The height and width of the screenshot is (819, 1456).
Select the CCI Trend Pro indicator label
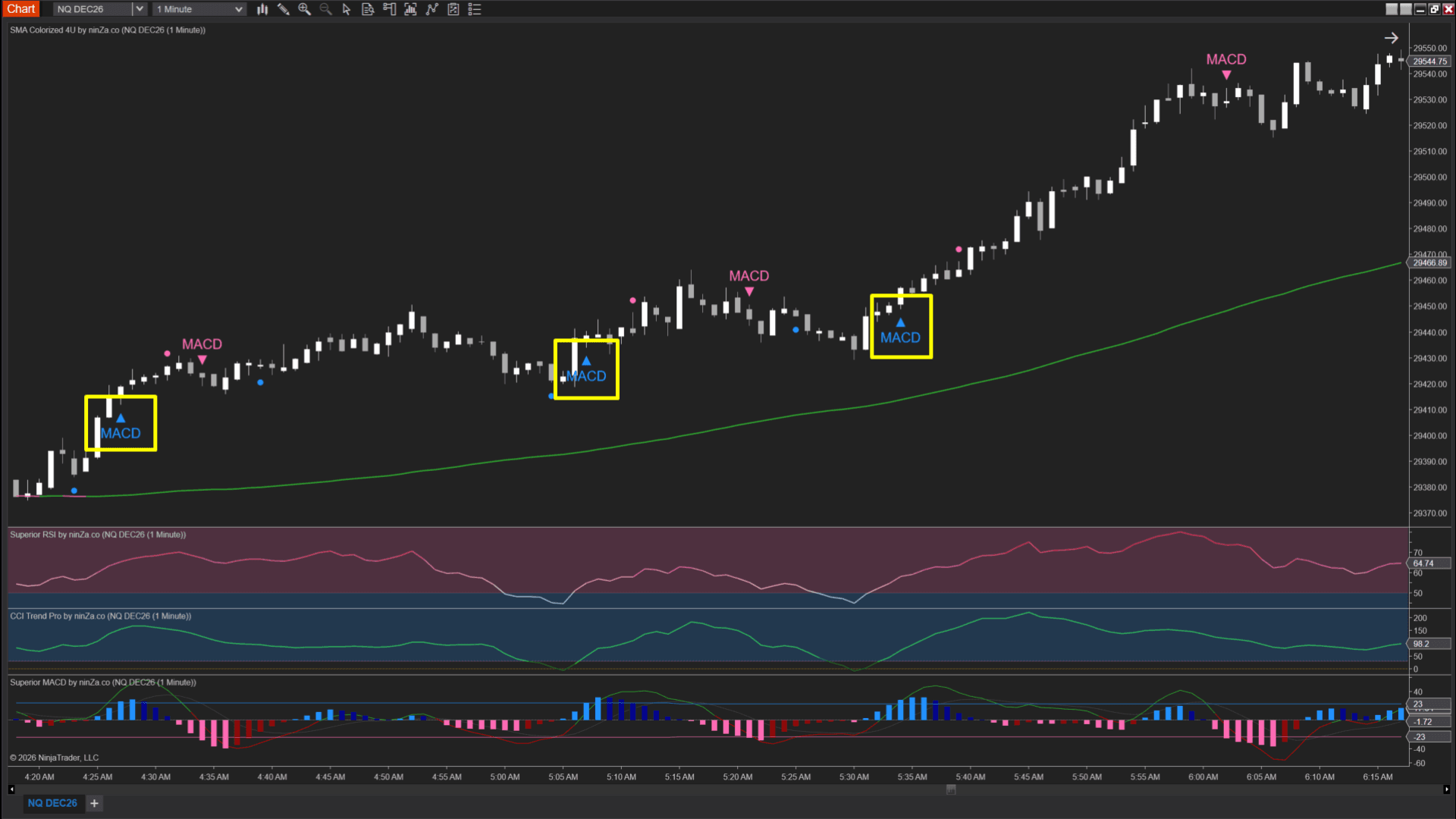point(101,616)
